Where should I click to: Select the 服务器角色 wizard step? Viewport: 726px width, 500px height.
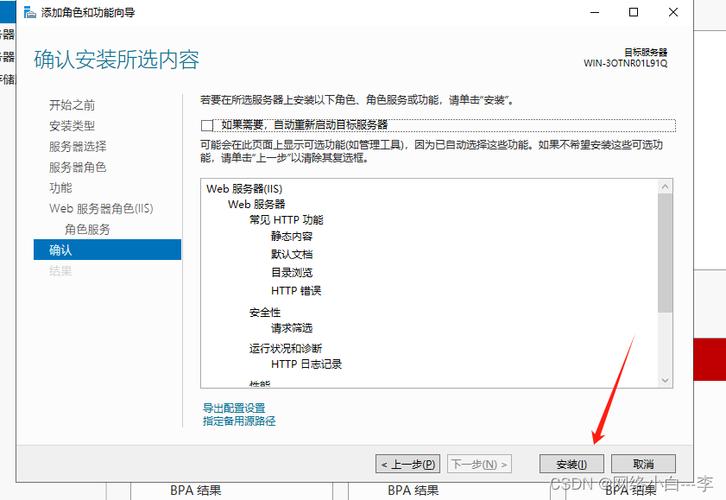pos(78,167)
